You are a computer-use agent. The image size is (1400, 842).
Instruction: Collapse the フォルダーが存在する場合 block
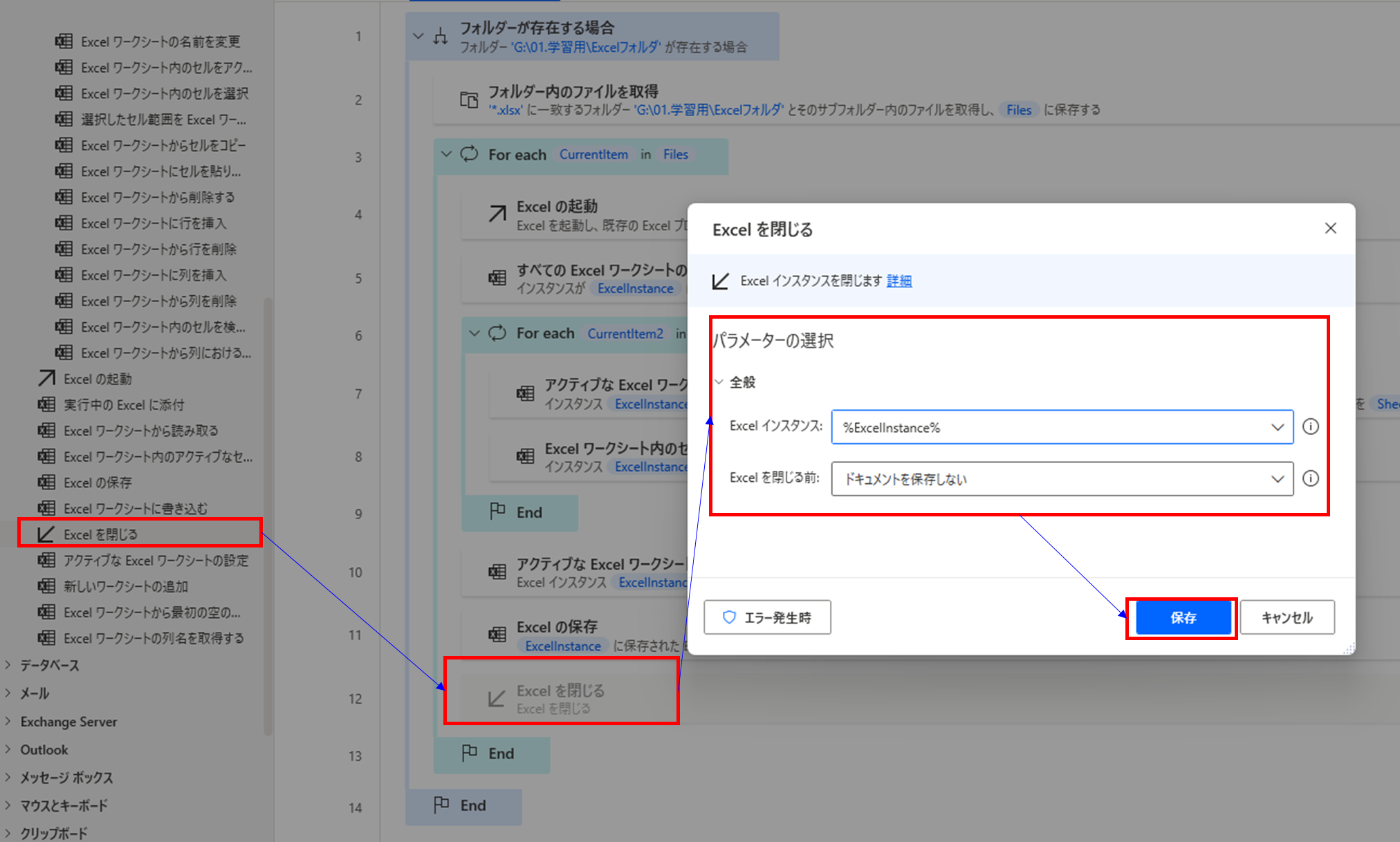(418, 36)
